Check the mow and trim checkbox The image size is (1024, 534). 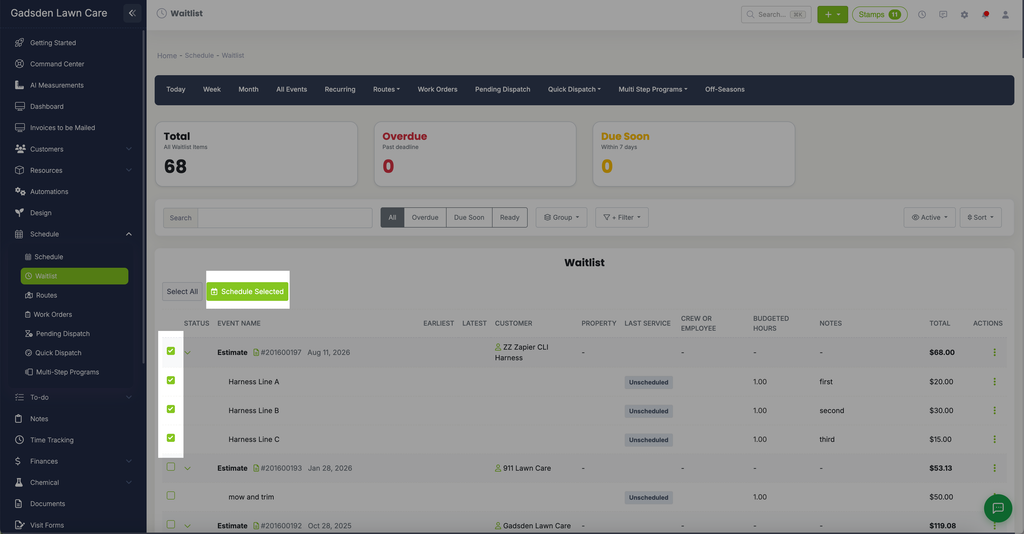[x=170, y=496]
